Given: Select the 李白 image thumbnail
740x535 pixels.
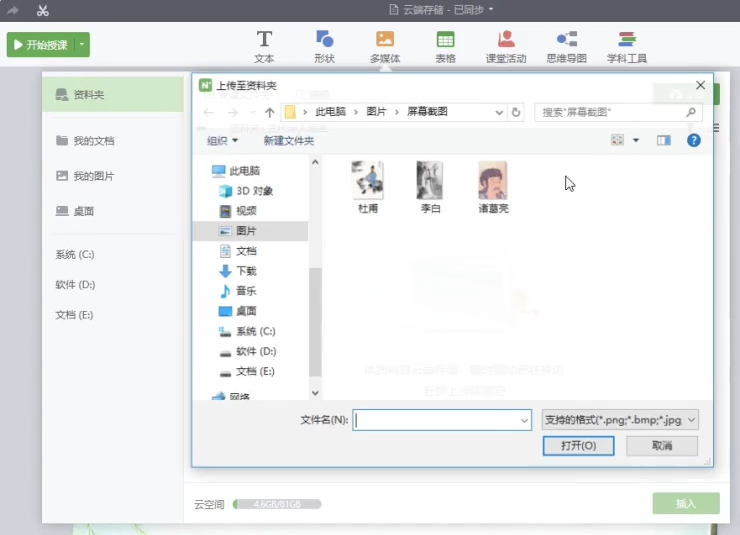Looking at the screenshot, I should pos(430,187).
